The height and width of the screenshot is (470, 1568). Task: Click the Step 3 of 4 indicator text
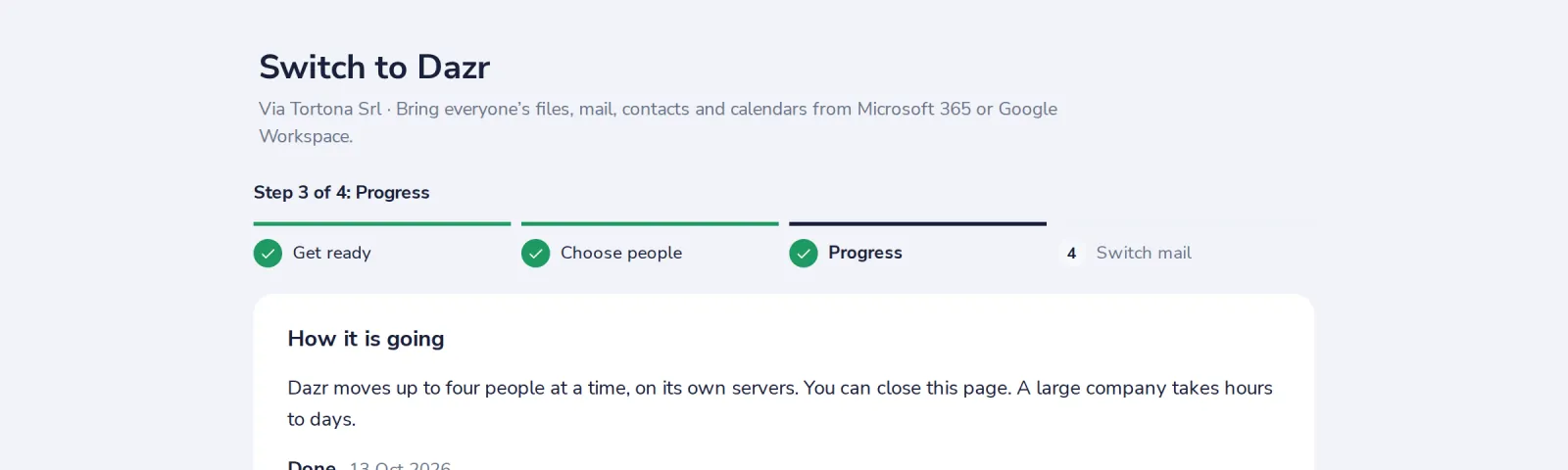click(342, 193)
